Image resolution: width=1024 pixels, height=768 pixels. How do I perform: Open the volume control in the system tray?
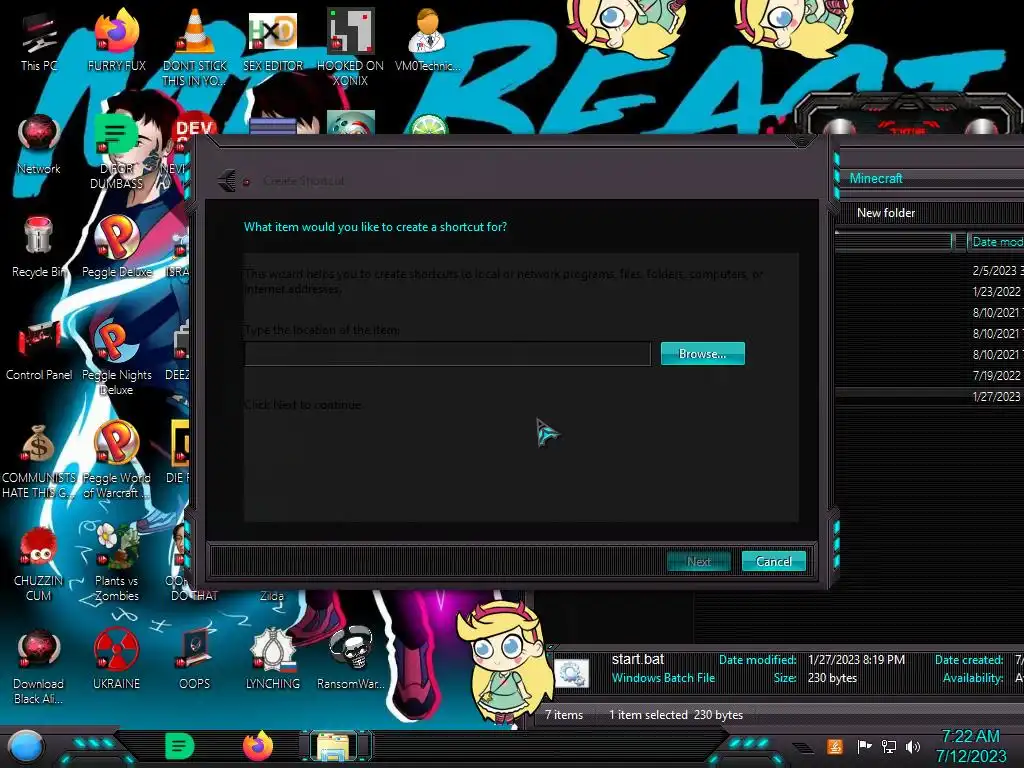pos(913,746)
